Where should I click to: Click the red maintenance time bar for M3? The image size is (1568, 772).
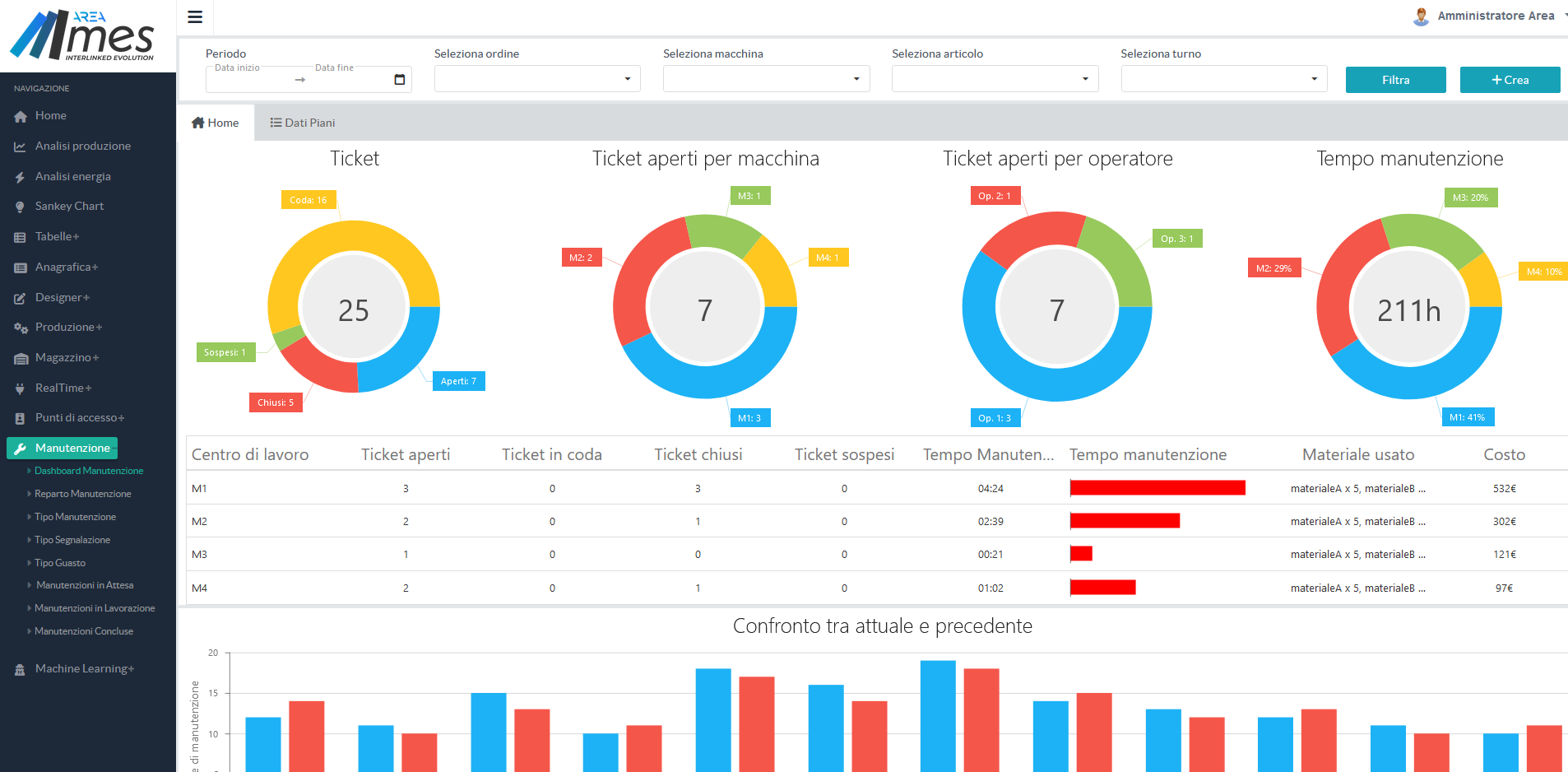pos(1081,554)
